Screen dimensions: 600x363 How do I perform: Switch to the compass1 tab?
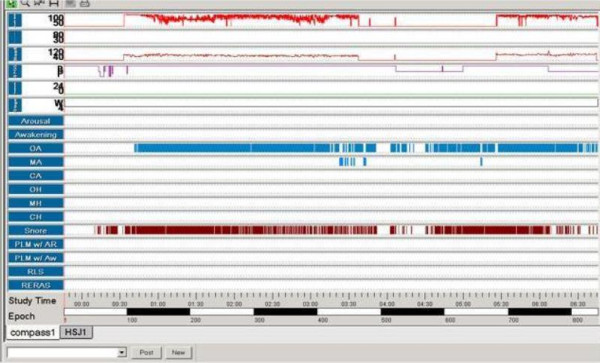pos(33,332)
